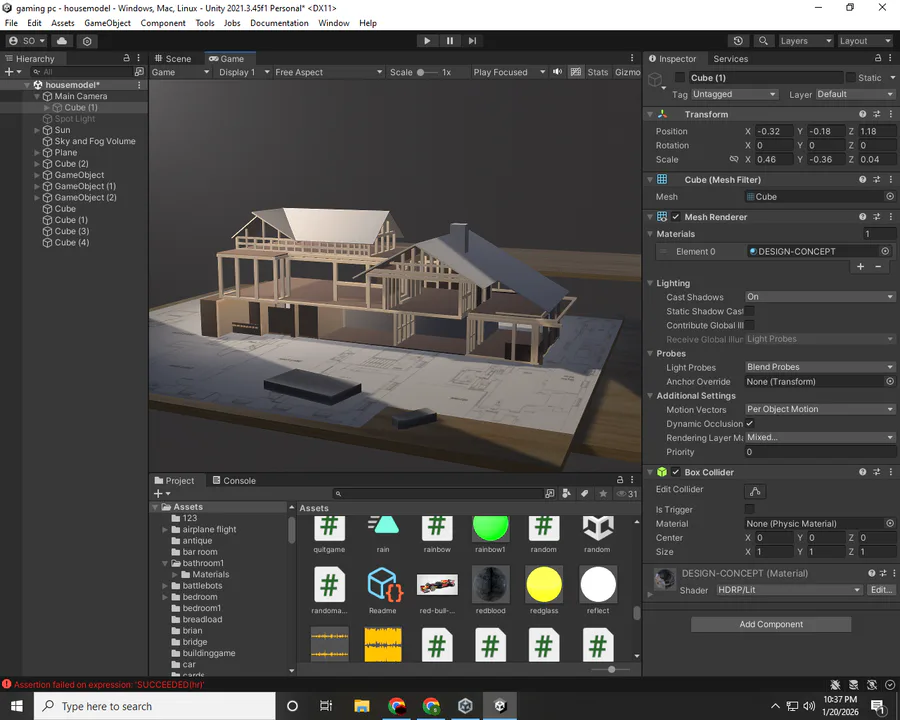Screen dimensions: 900x720
Task: Open the Unity app on the taskbar
Action: (x=501, y=706)
